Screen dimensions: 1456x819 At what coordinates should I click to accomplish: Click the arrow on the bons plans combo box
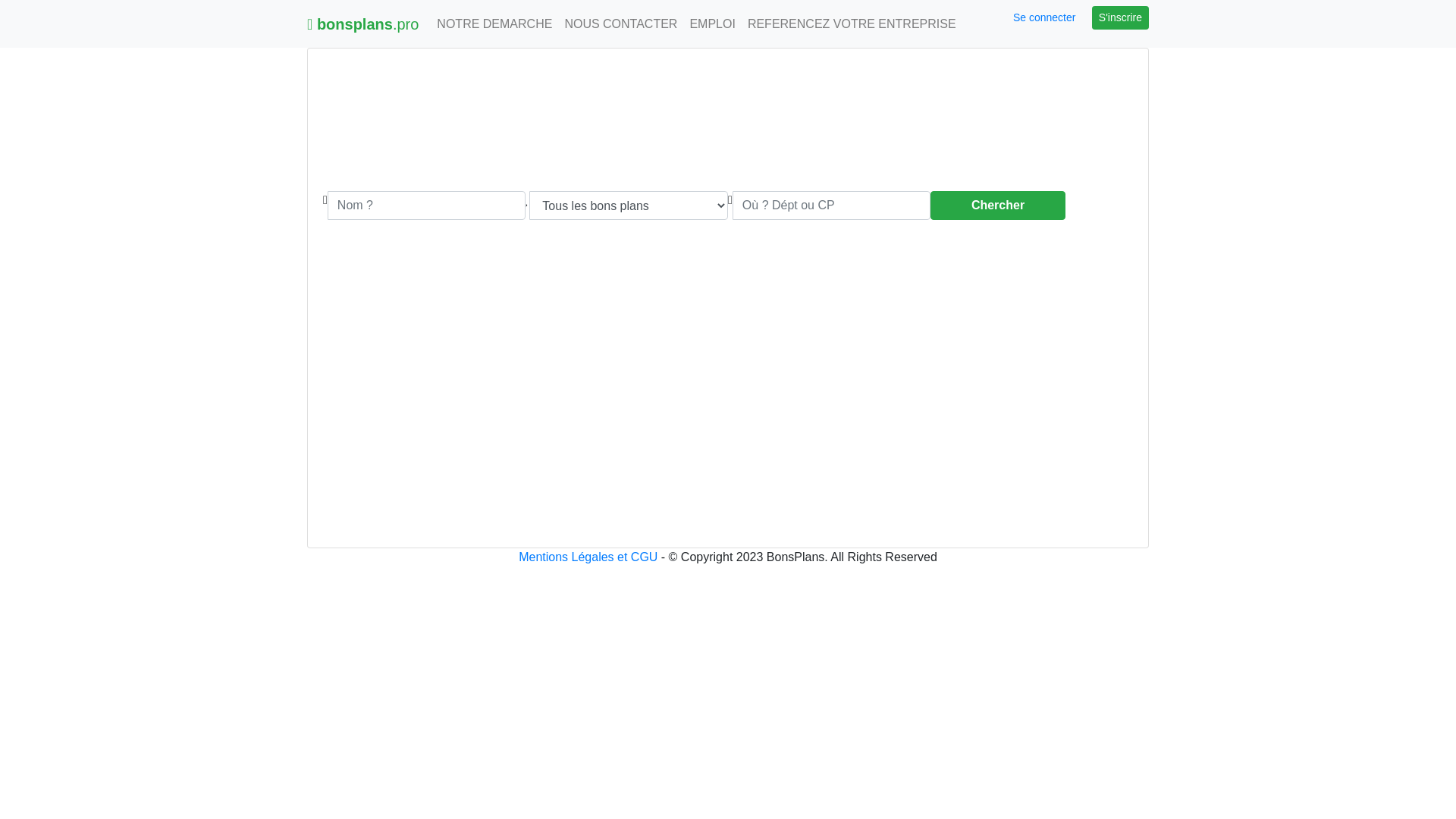720,206
